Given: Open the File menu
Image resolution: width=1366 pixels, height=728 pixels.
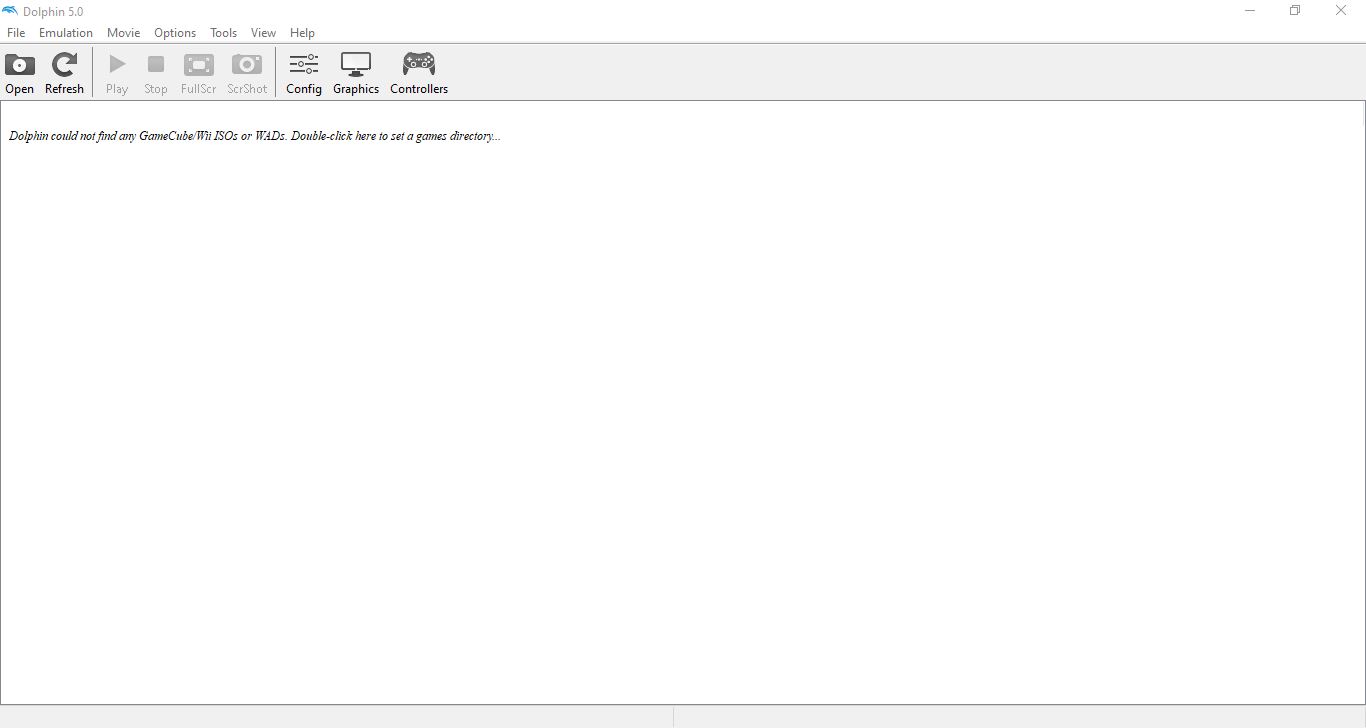Looking at the screenshot, I should tap(16, 33).
